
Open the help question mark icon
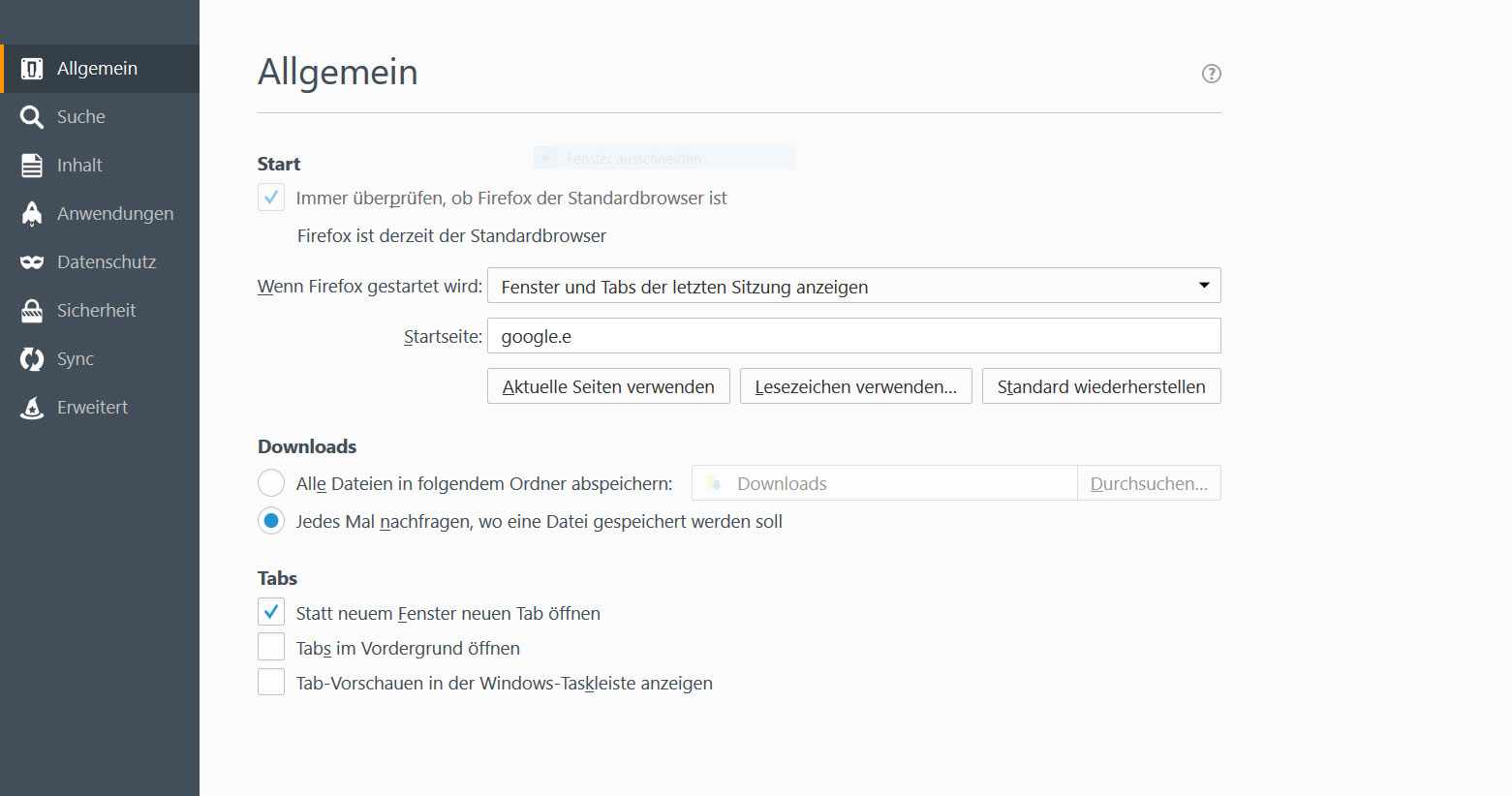tap(1211, 74)
